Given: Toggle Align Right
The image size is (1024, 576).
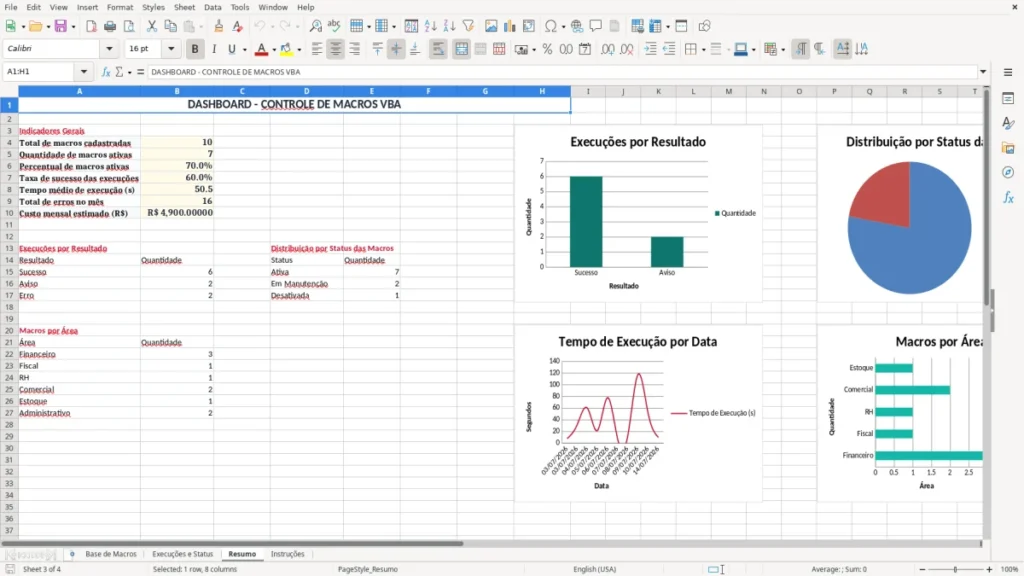Looking at the screenshot, I should tap(355, 49).
